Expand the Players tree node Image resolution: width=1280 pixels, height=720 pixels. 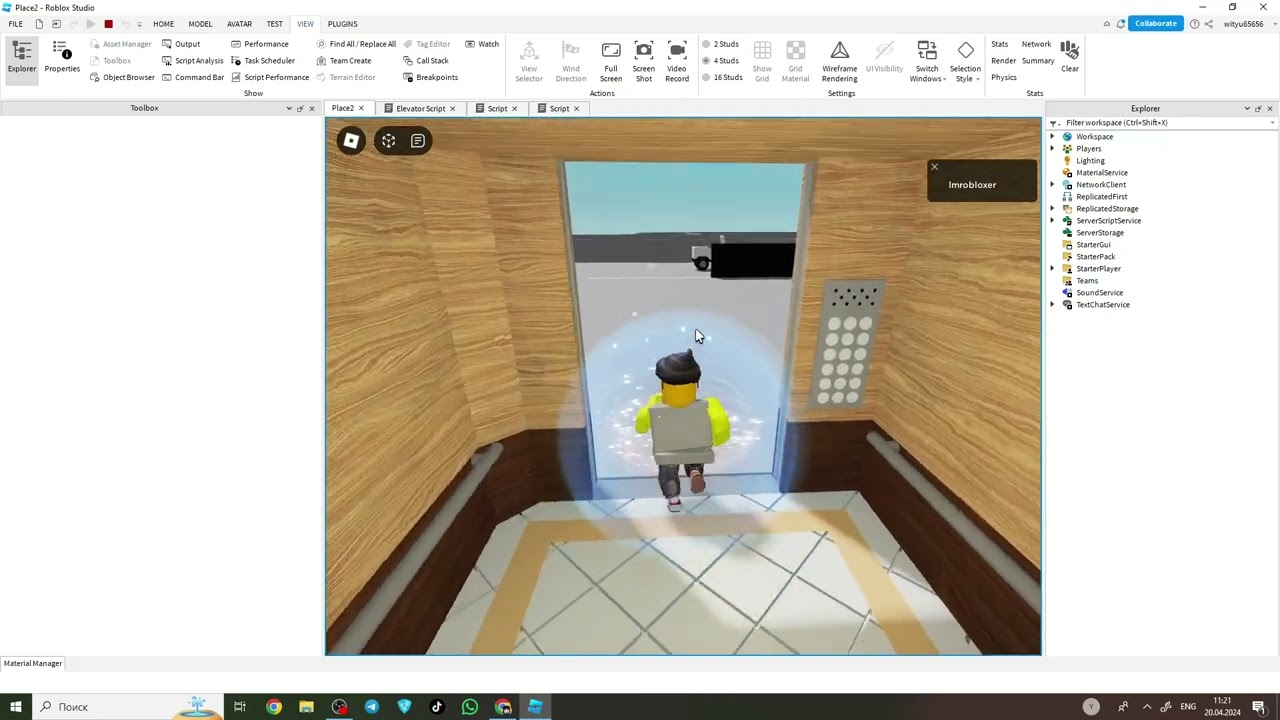1052,149
